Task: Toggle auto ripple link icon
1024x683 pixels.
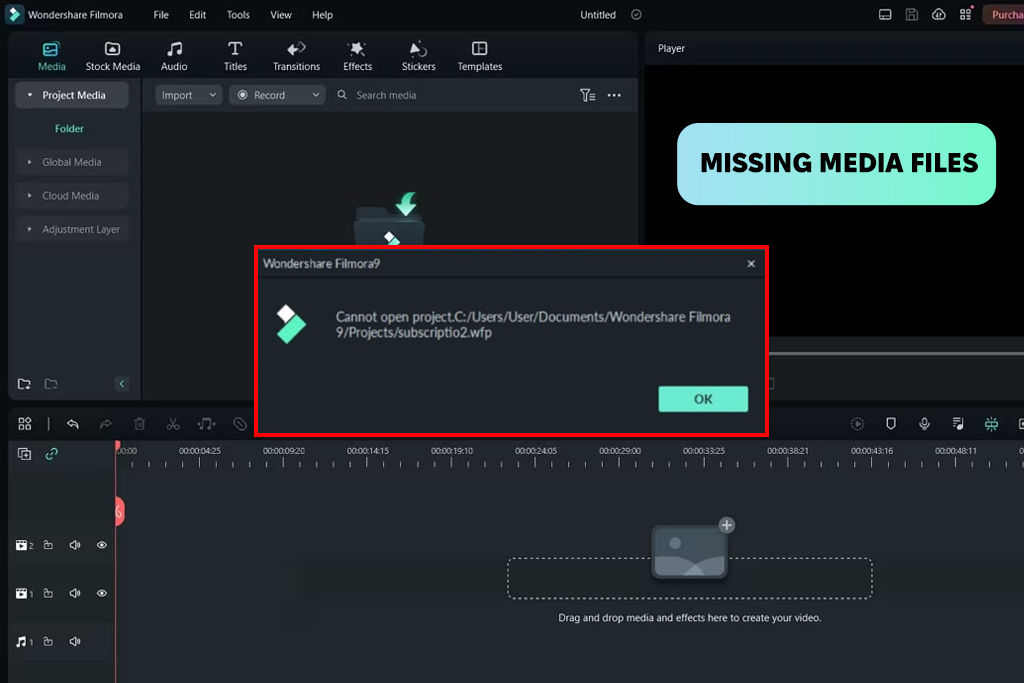Action: tap(52, 454)
